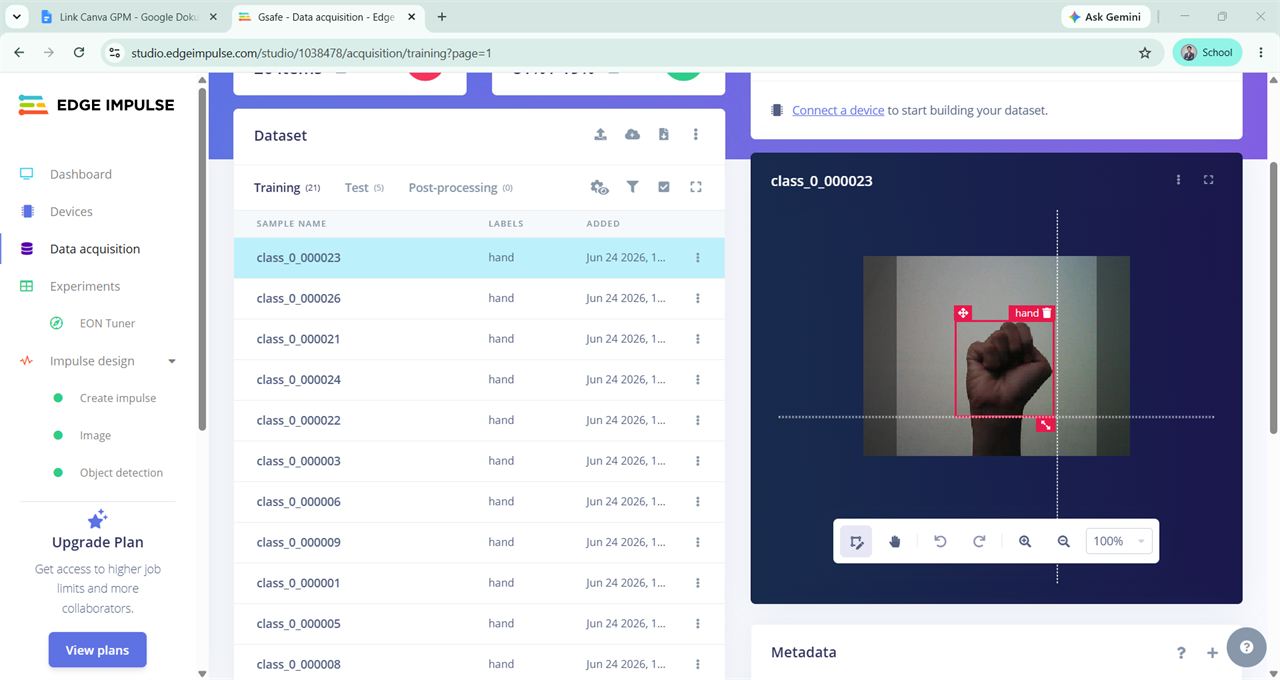Toggle multi-select checkbox for samples
The height and width of the screenshot is (680, 1280).
(664, 187)
